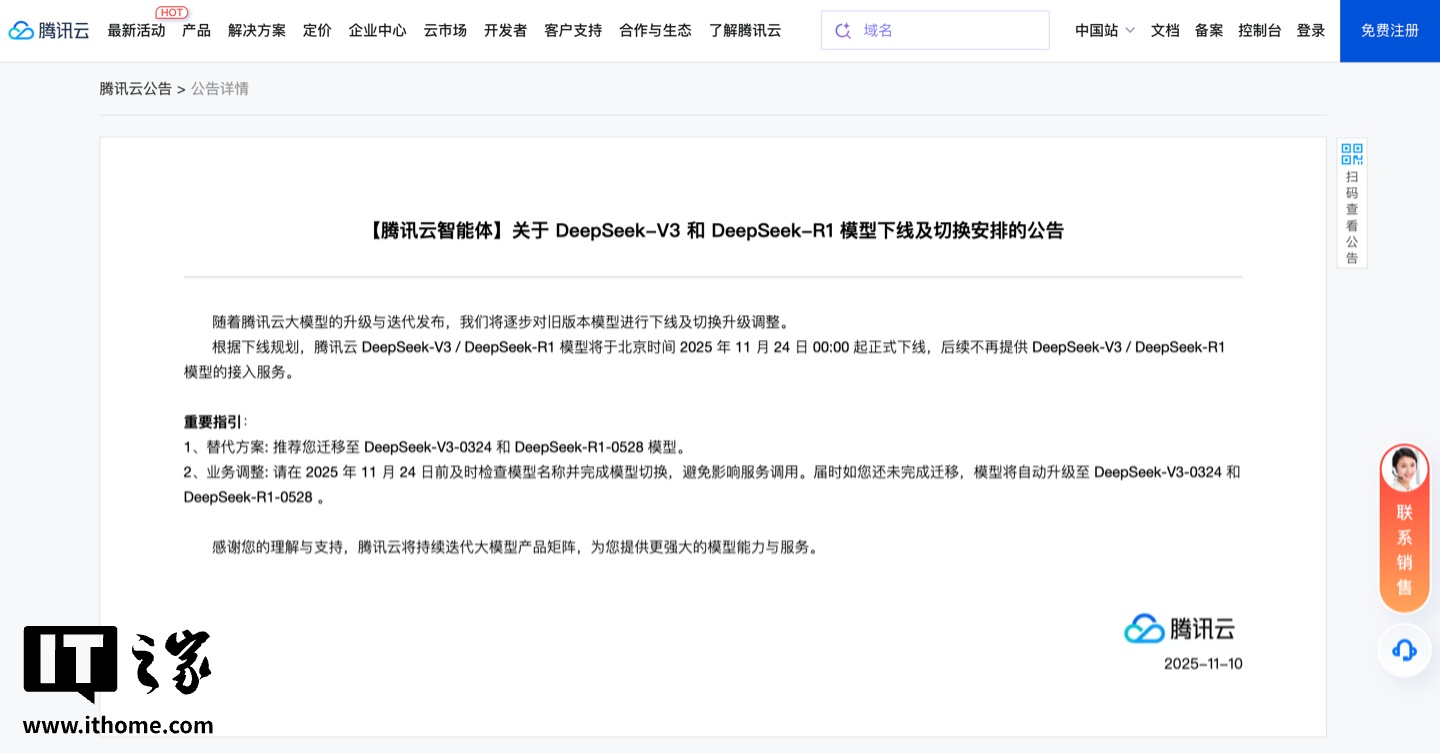Open the 开发者 menu

[505, 30]
